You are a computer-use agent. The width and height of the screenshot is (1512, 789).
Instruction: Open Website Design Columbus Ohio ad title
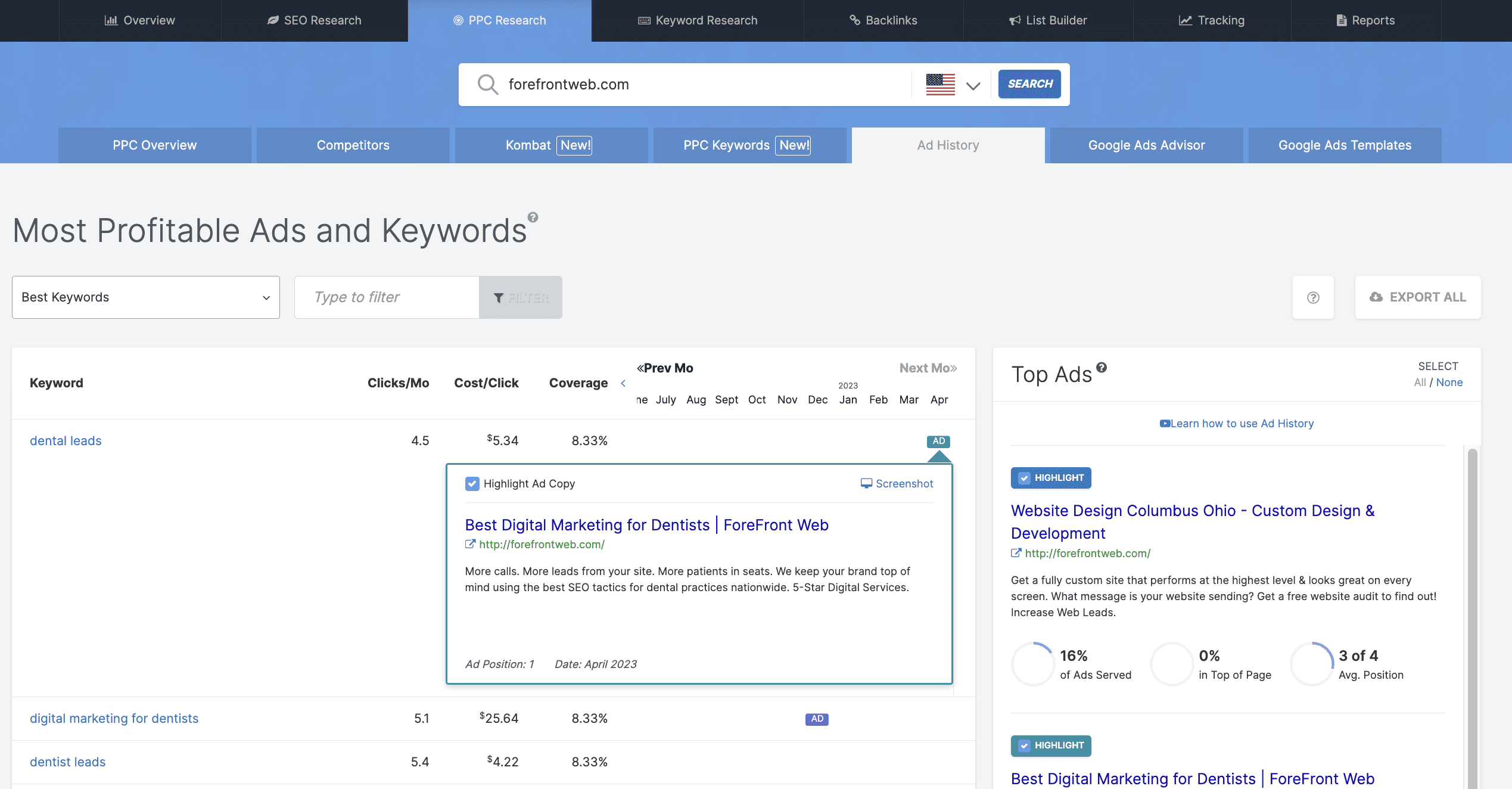[1193, 522]
